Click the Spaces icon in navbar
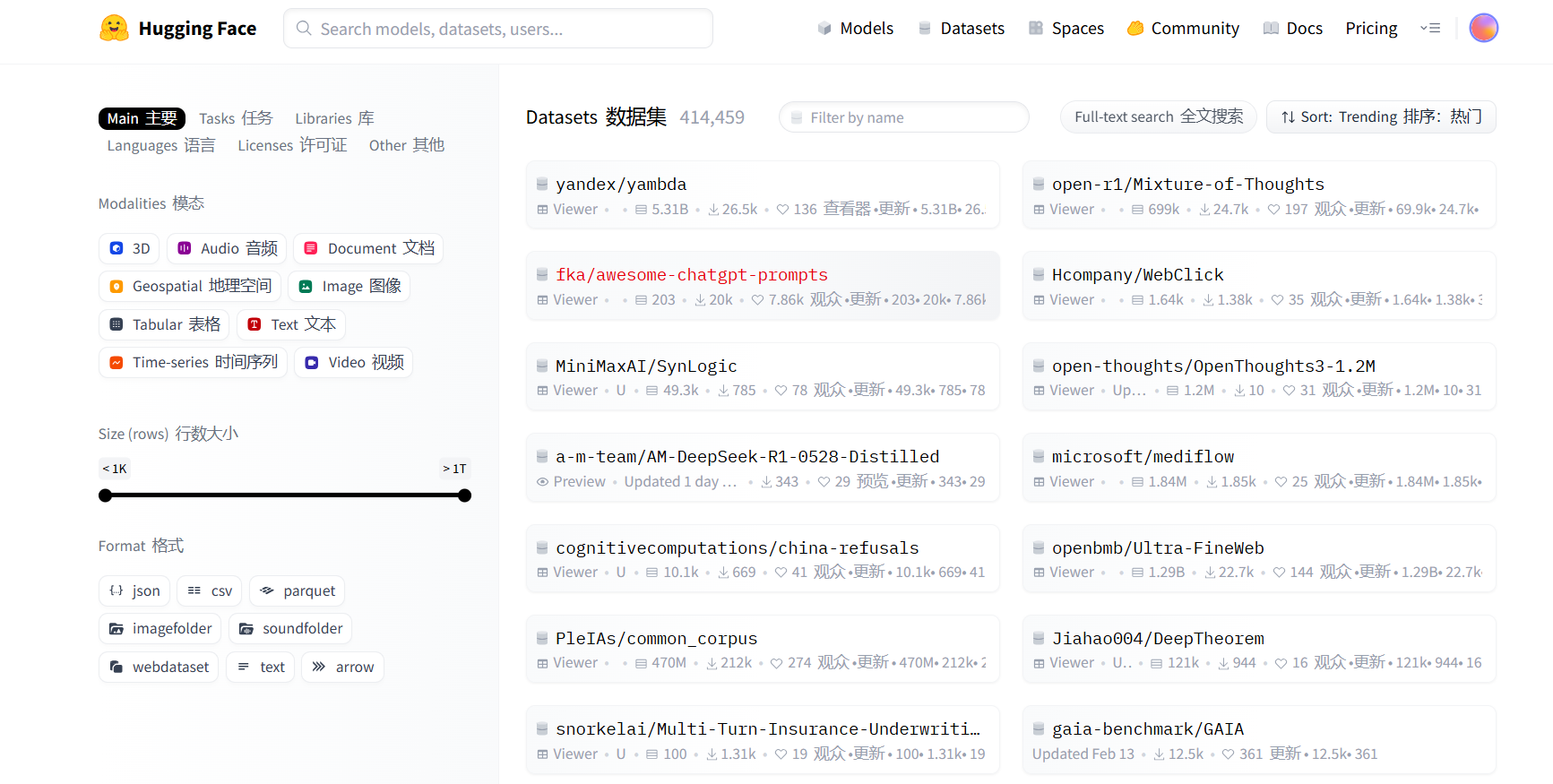The width and height of the screenshot is (1553, 784). pyautogui.click(x=1036, y=29)
